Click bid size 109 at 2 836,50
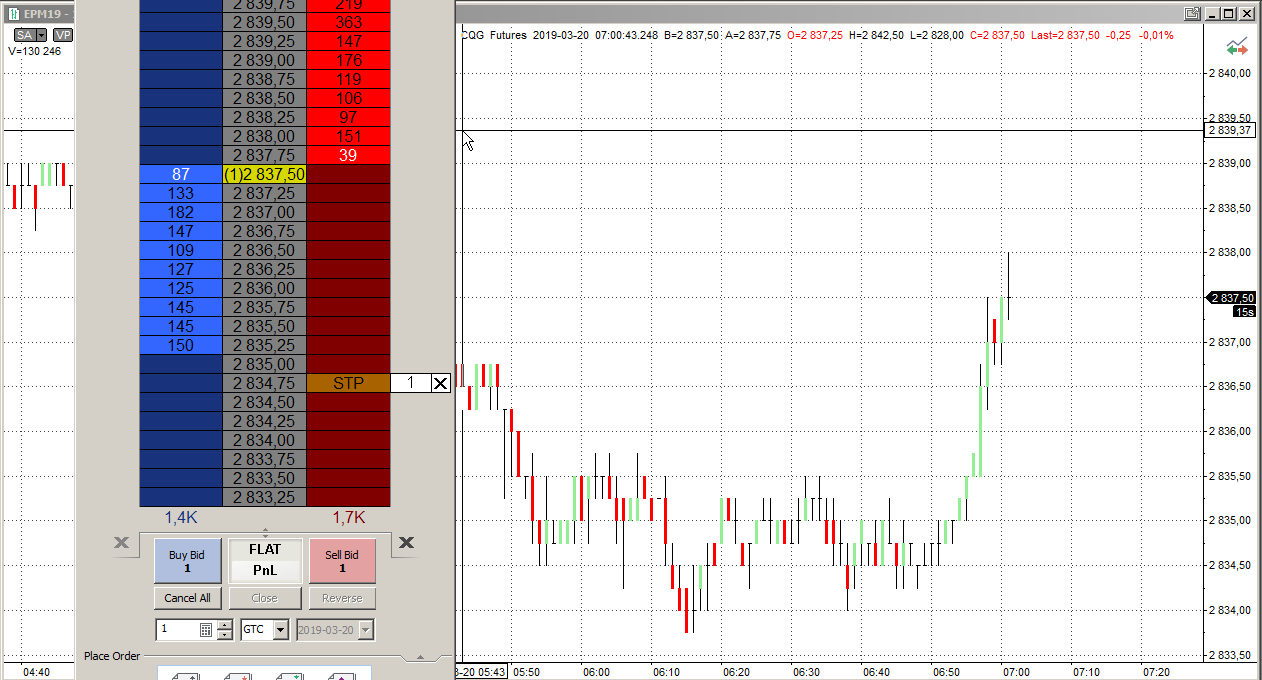The width and height of the screenshot is (1262, 680). click(181, 250)
